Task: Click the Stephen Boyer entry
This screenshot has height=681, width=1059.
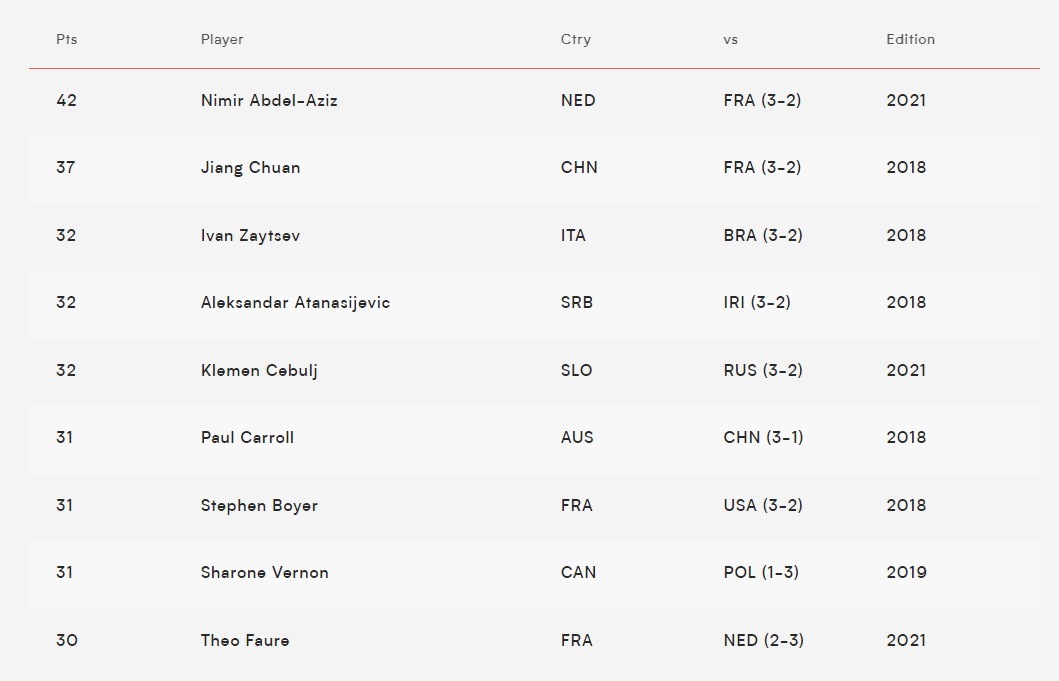Action: point(259,506)
